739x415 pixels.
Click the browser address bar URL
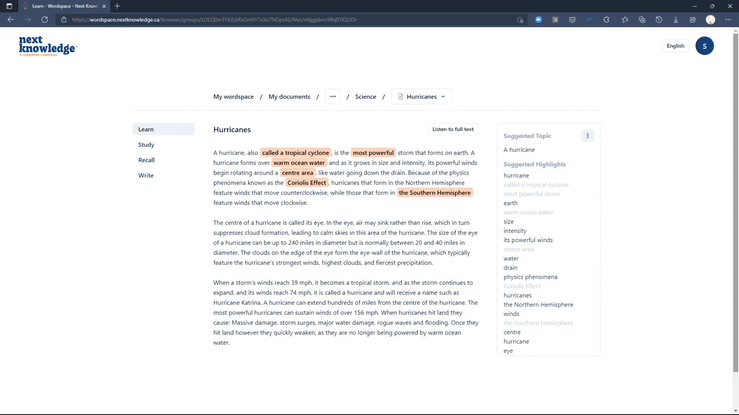click(214, 20)
